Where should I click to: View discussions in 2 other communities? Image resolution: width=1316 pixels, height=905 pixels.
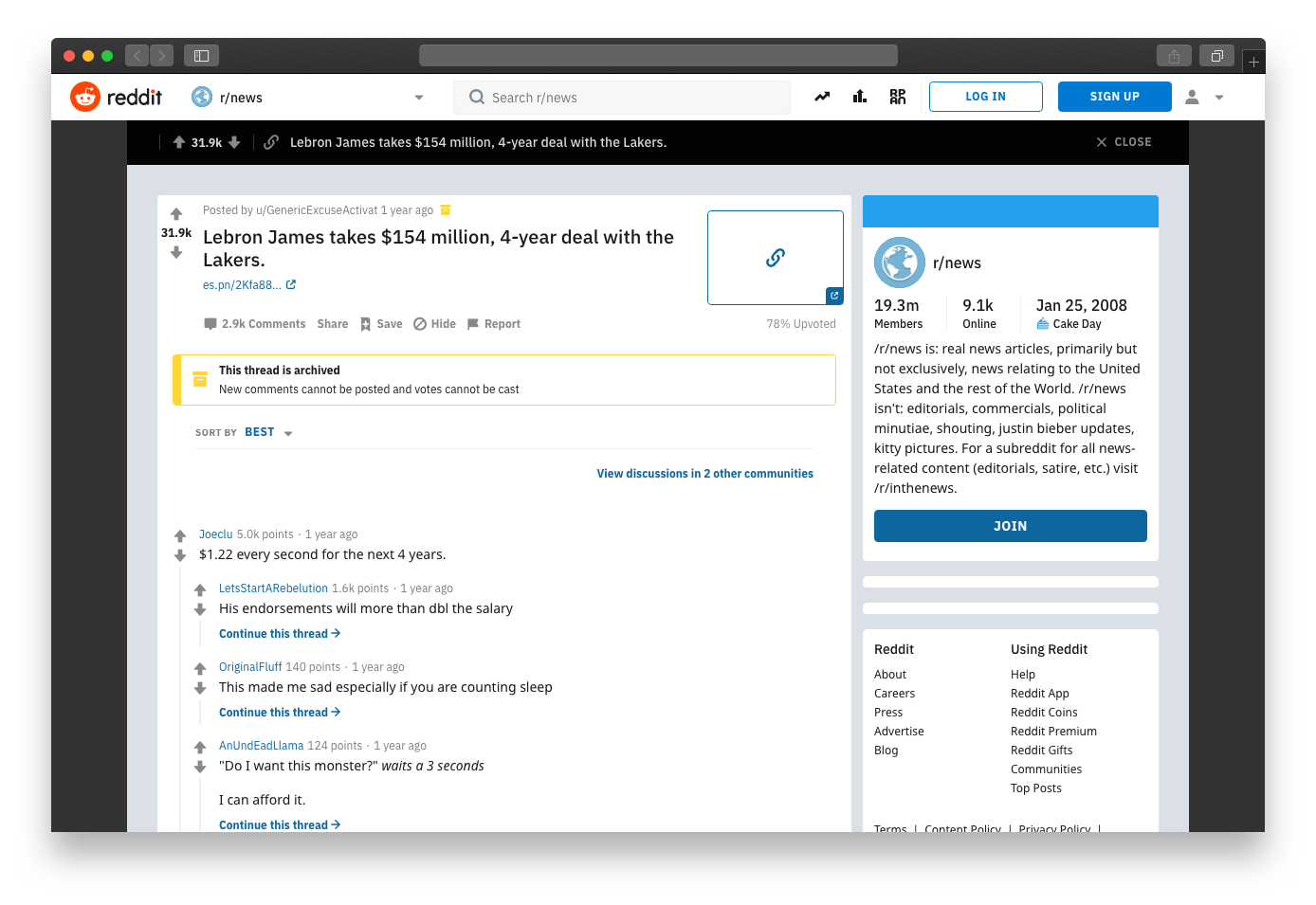pos(704,474)
